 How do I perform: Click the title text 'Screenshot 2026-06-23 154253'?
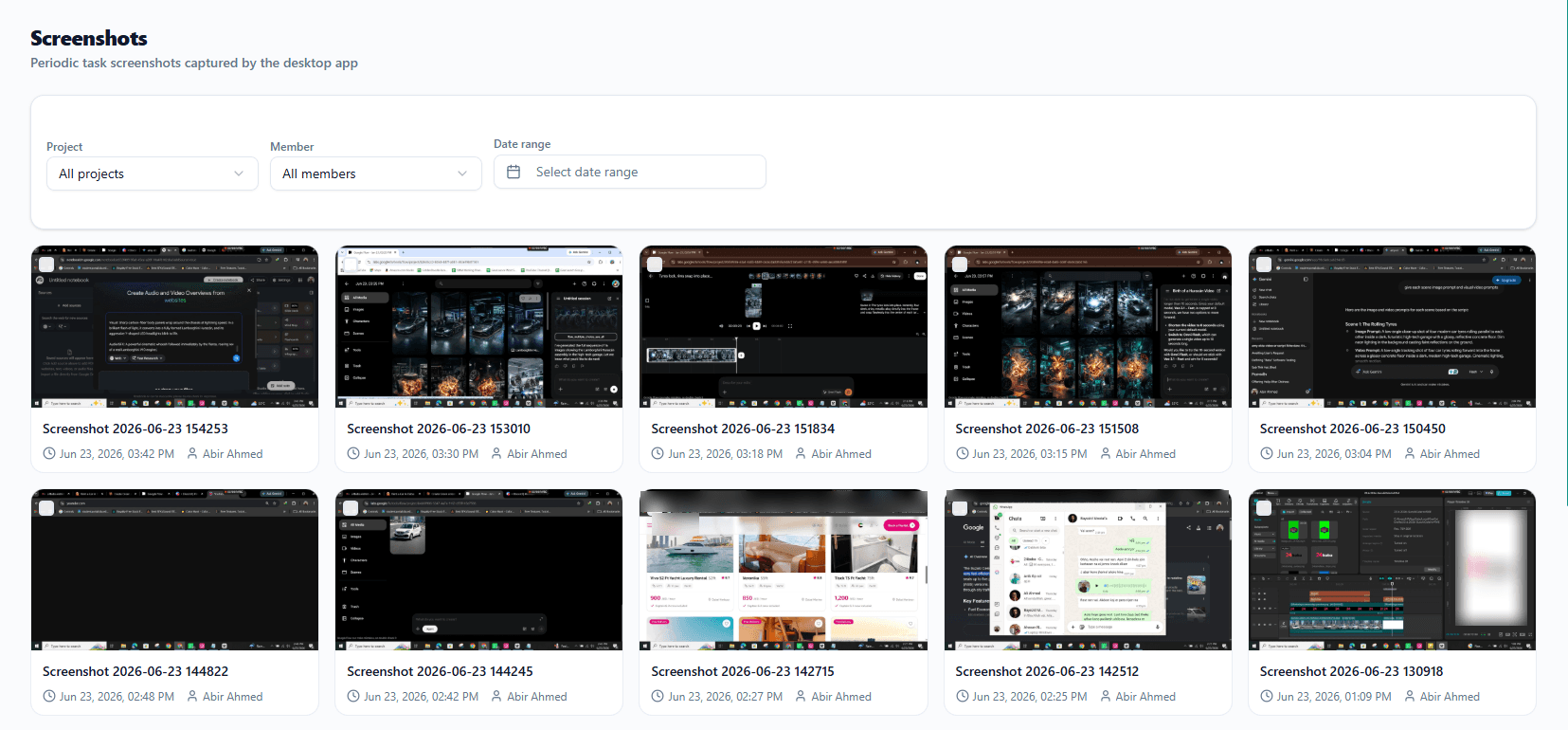(x=135, y=429)
